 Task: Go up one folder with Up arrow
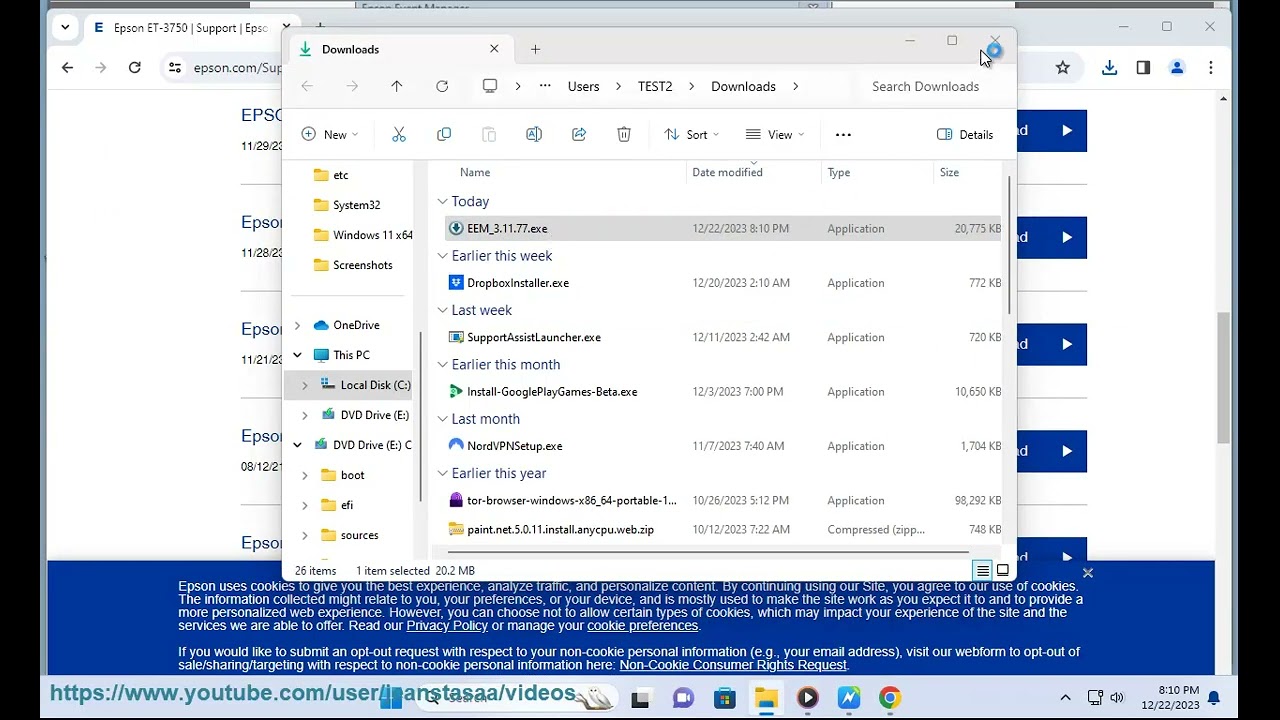[x=397, y=87]
